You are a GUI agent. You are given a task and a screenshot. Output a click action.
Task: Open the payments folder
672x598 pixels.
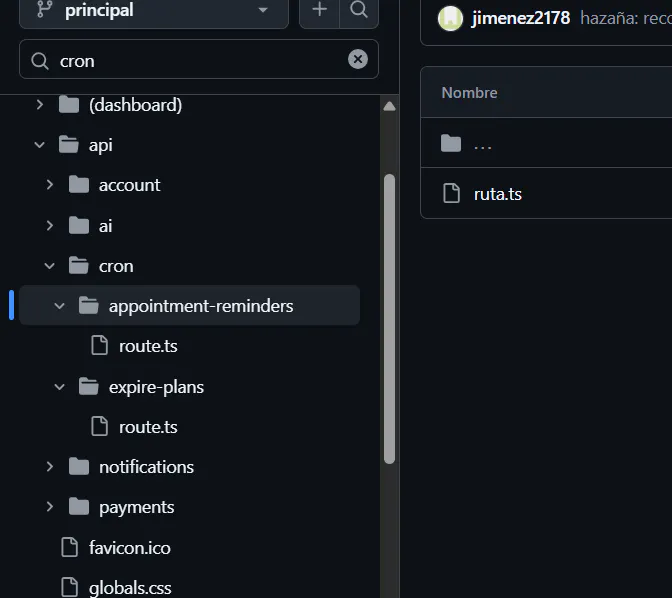[x=136, y=508]
